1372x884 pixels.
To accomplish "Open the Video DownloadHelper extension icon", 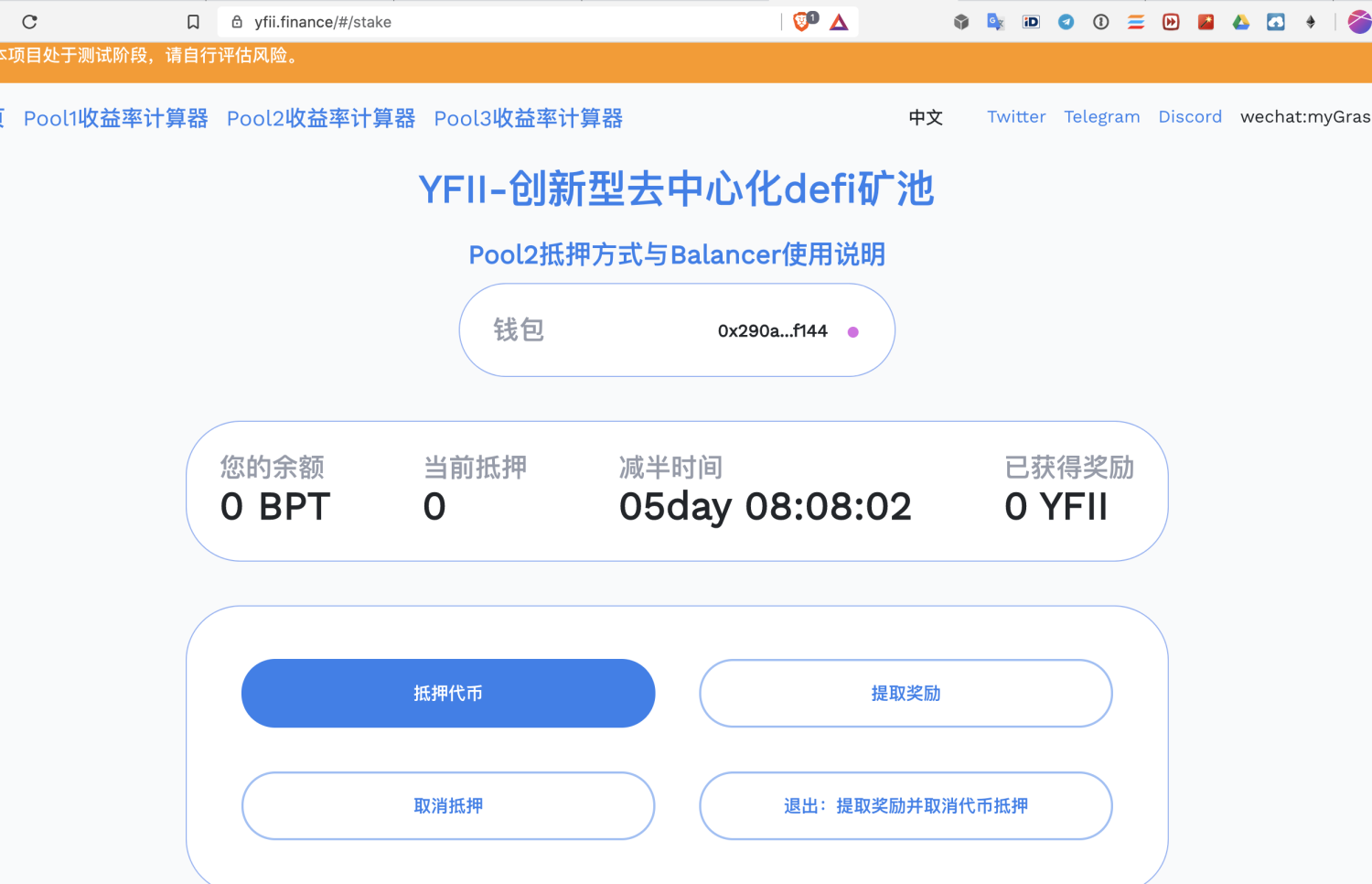I will coord(1170,21).
